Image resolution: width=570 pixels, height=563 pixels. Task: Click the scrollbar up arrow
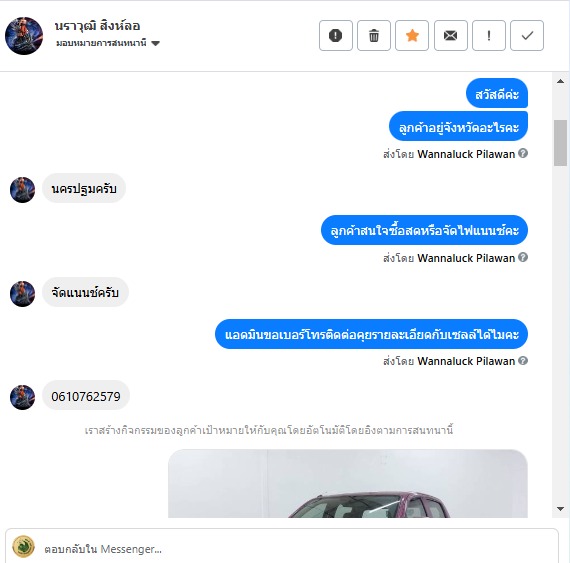(x=560, y=81)
